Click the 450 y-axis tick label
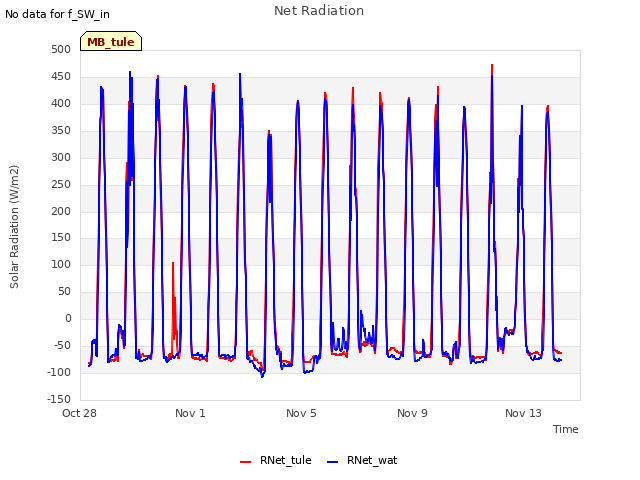The image size is (640, 480). (x=61, y=76)
